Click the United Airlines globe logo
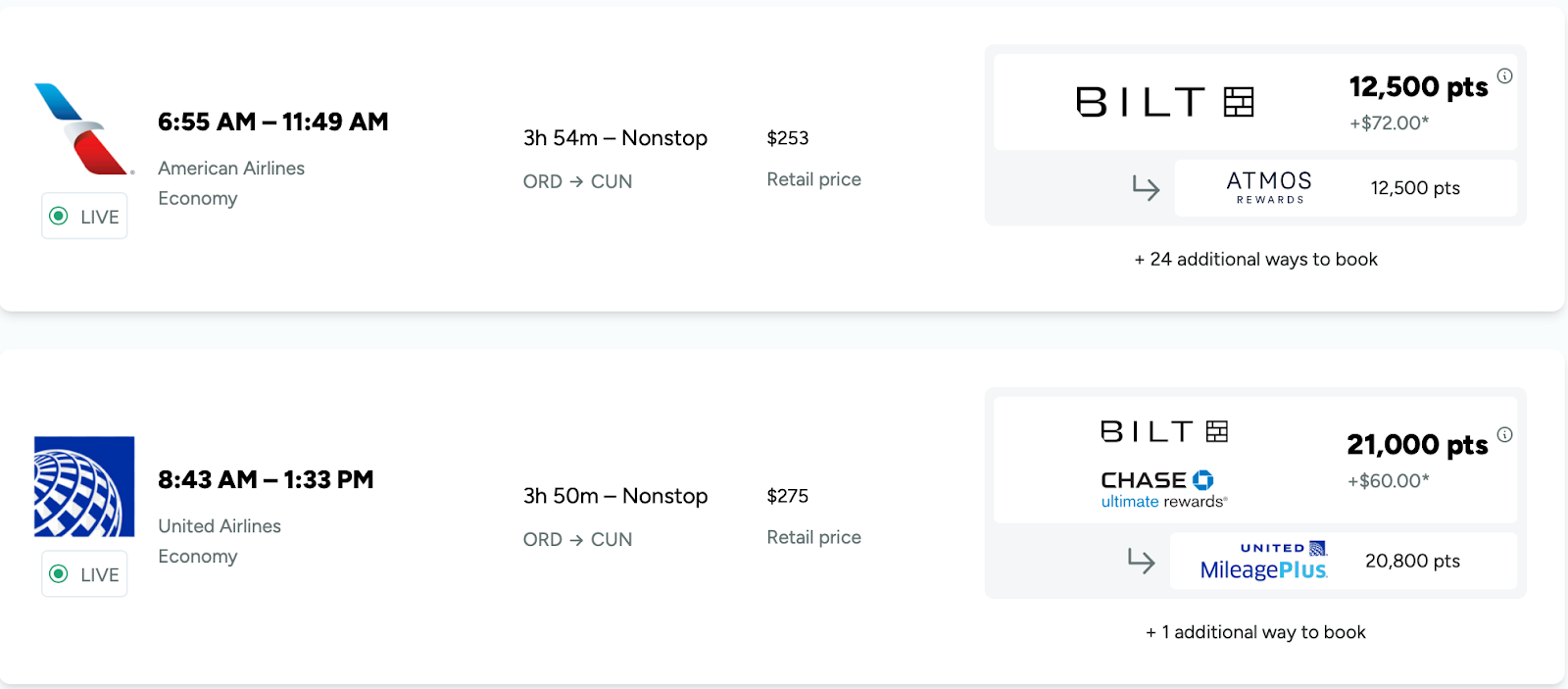Screen dimensions: 1568x689 point(84,486)
